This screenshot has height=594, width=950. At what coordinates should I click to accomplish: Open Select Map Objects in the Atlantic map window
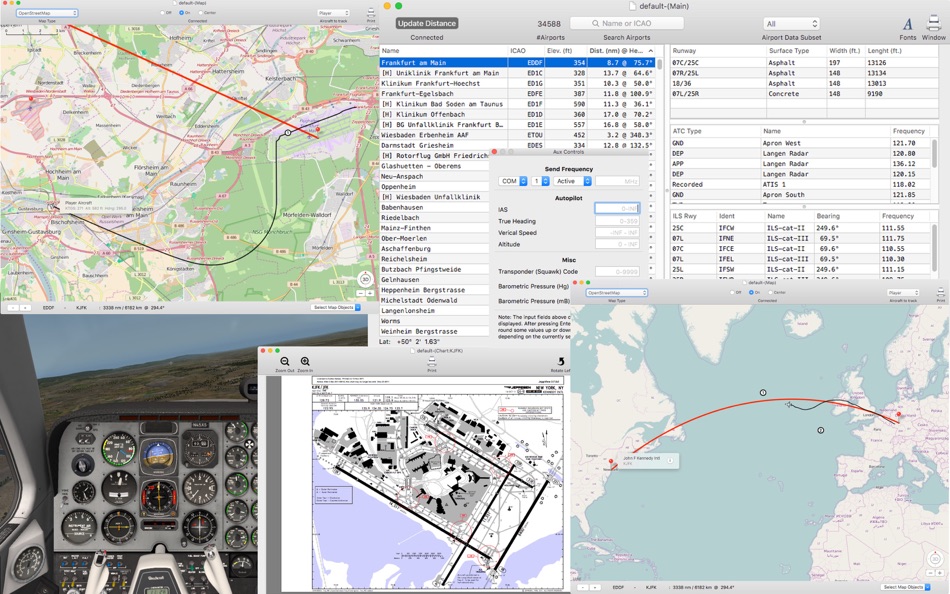pyautogui.click(x=905, y=587)
